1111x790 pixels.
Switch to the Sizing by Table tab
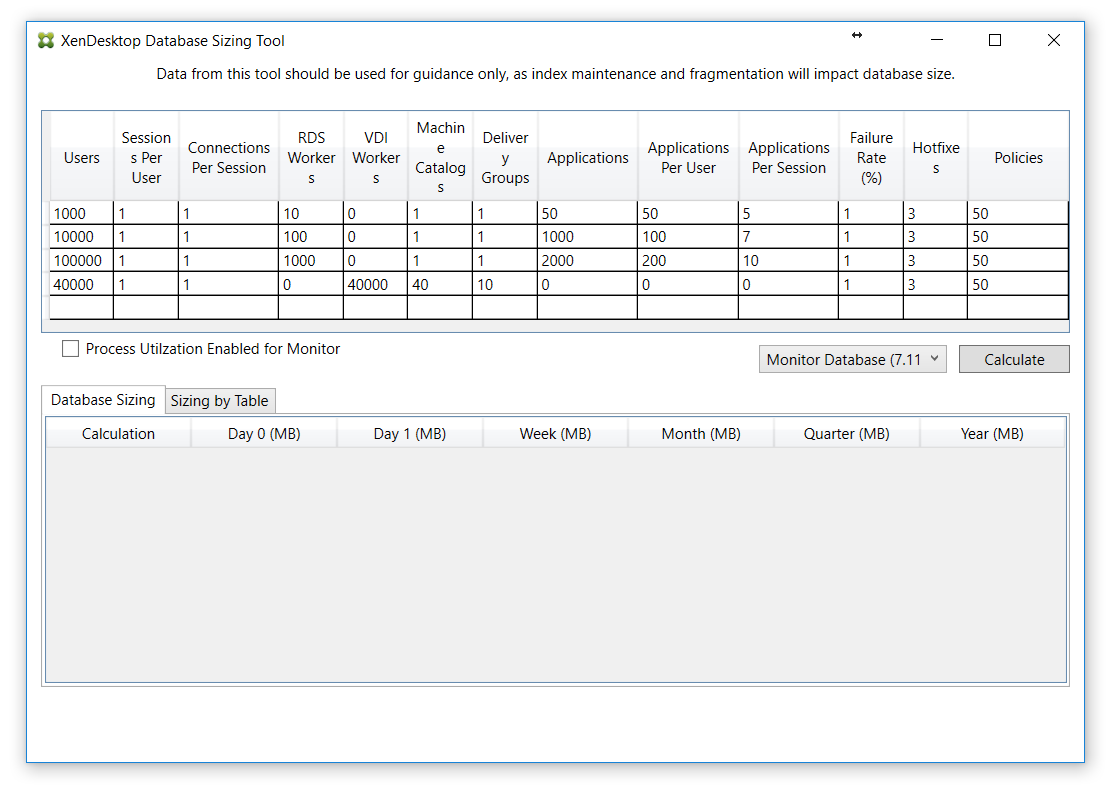point(220,400)
